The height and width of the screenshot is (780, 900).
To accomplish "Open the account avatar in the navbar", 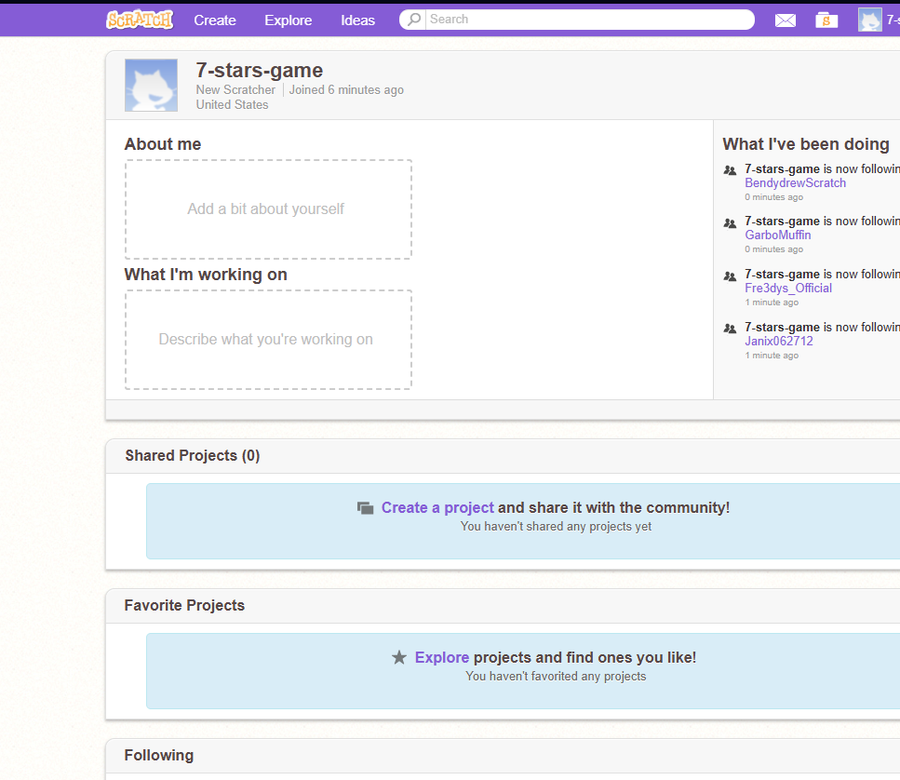I will pos(870,20).
